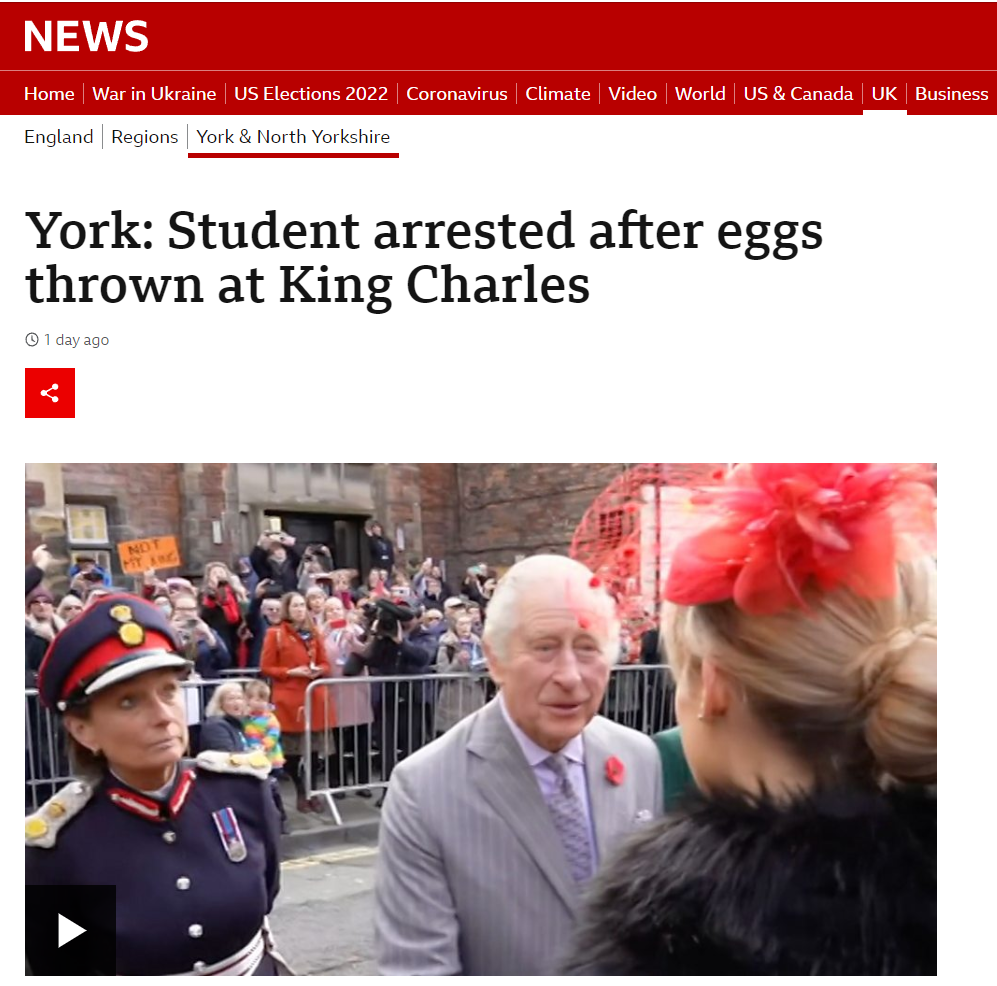Click the article headline about eggs thrown

click(423, 258)
